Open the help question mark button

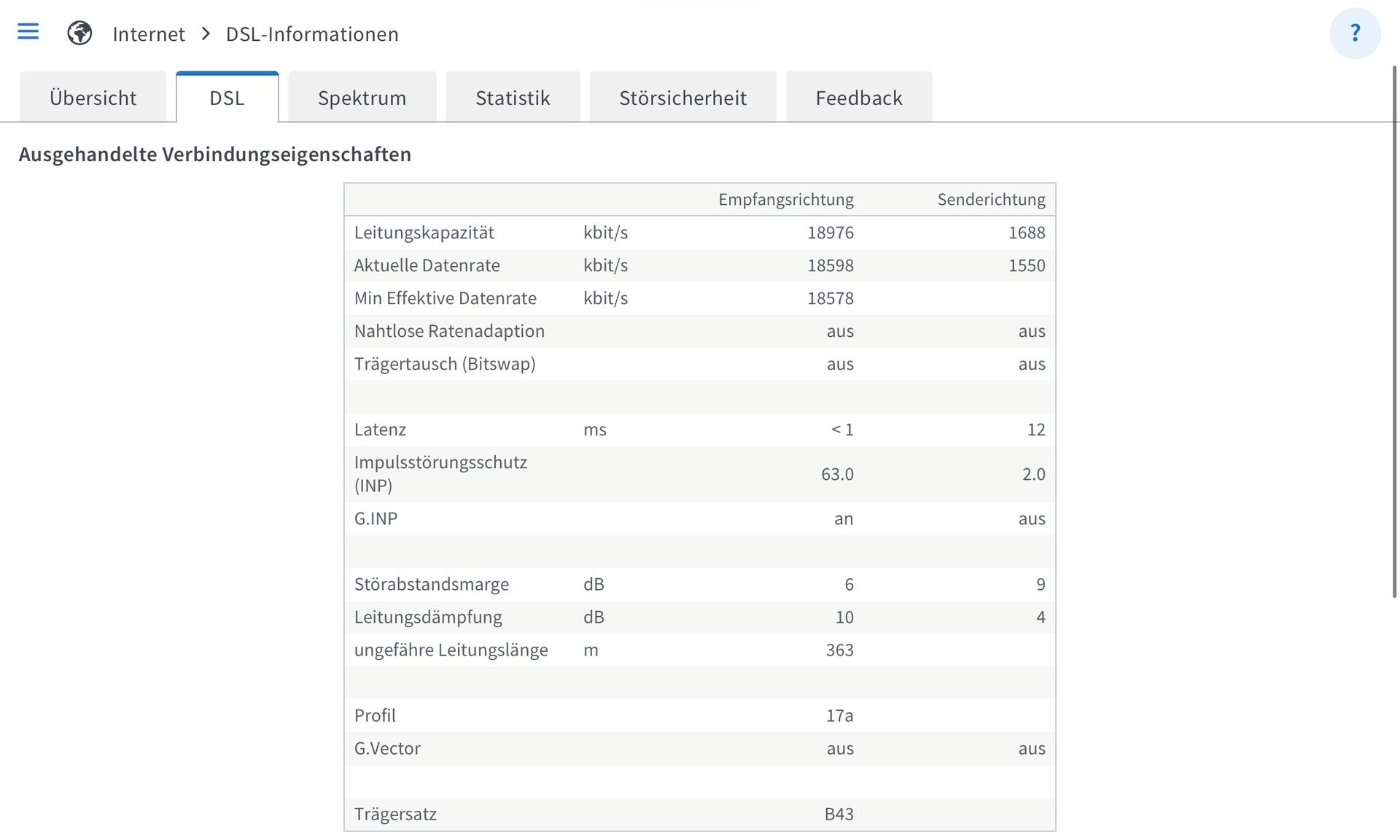(1354, 33)
